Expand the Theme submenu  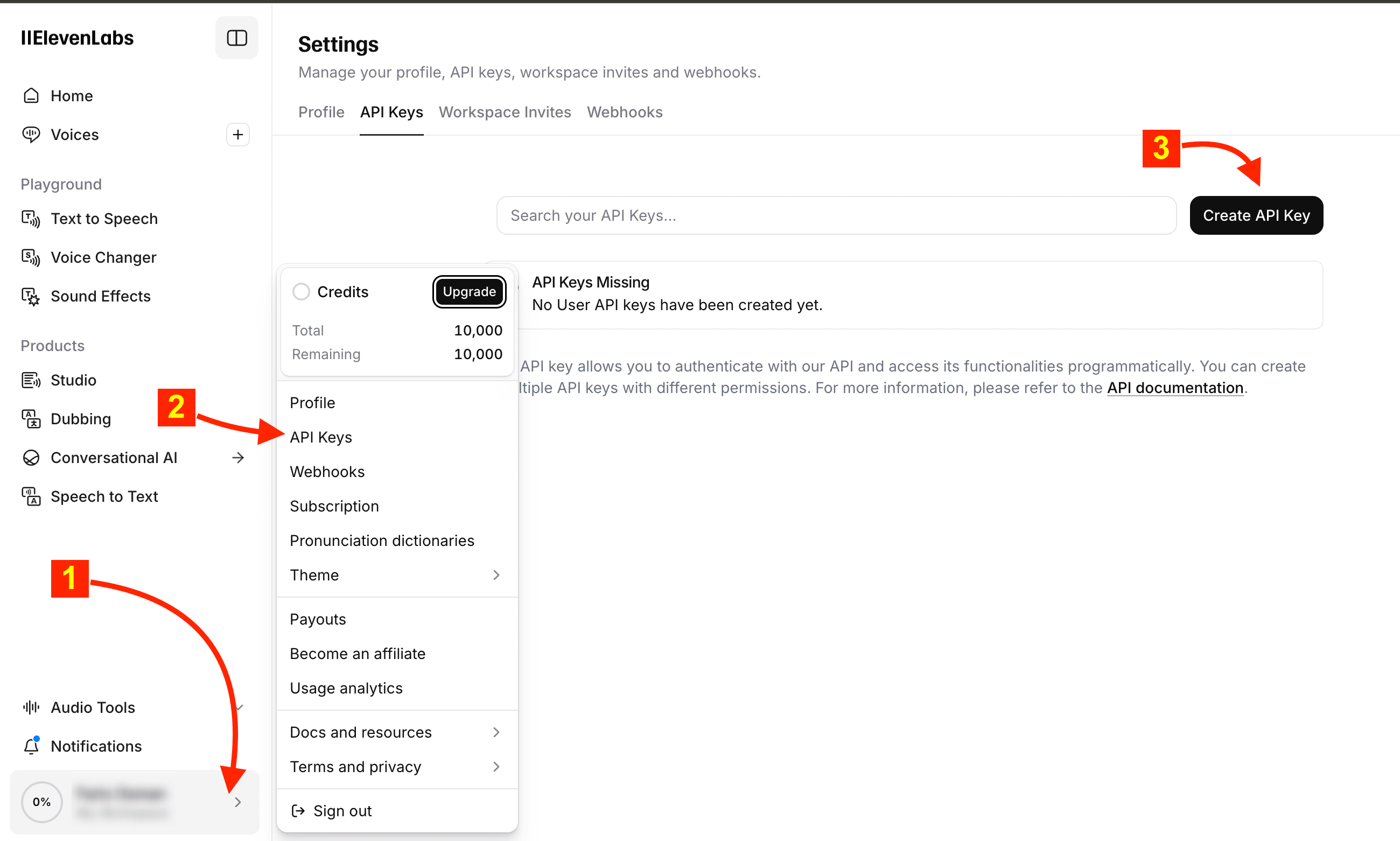tap(496, 574)
